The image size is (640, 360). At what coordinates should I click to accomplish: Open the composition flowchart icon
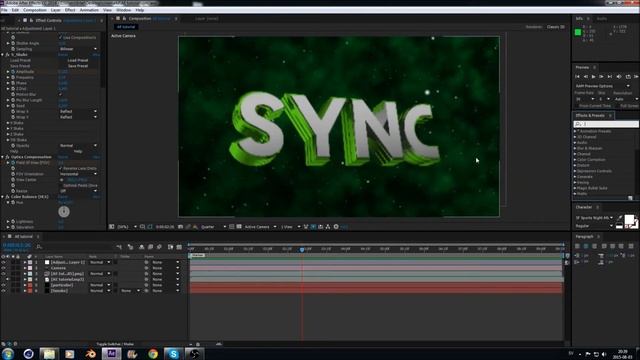328,227
